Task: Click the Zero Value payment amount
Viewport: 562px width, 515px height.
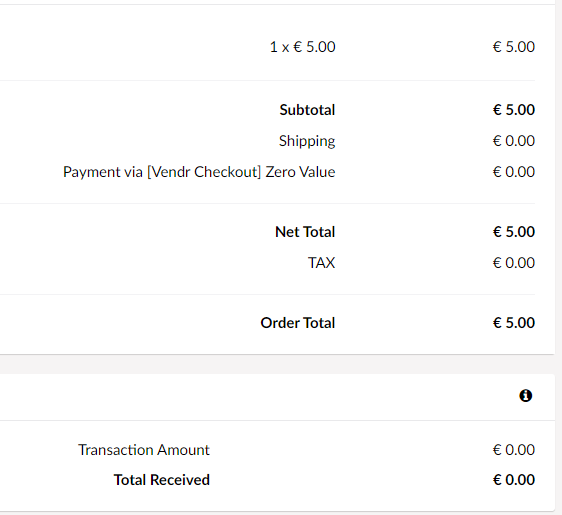Action: 514,172
